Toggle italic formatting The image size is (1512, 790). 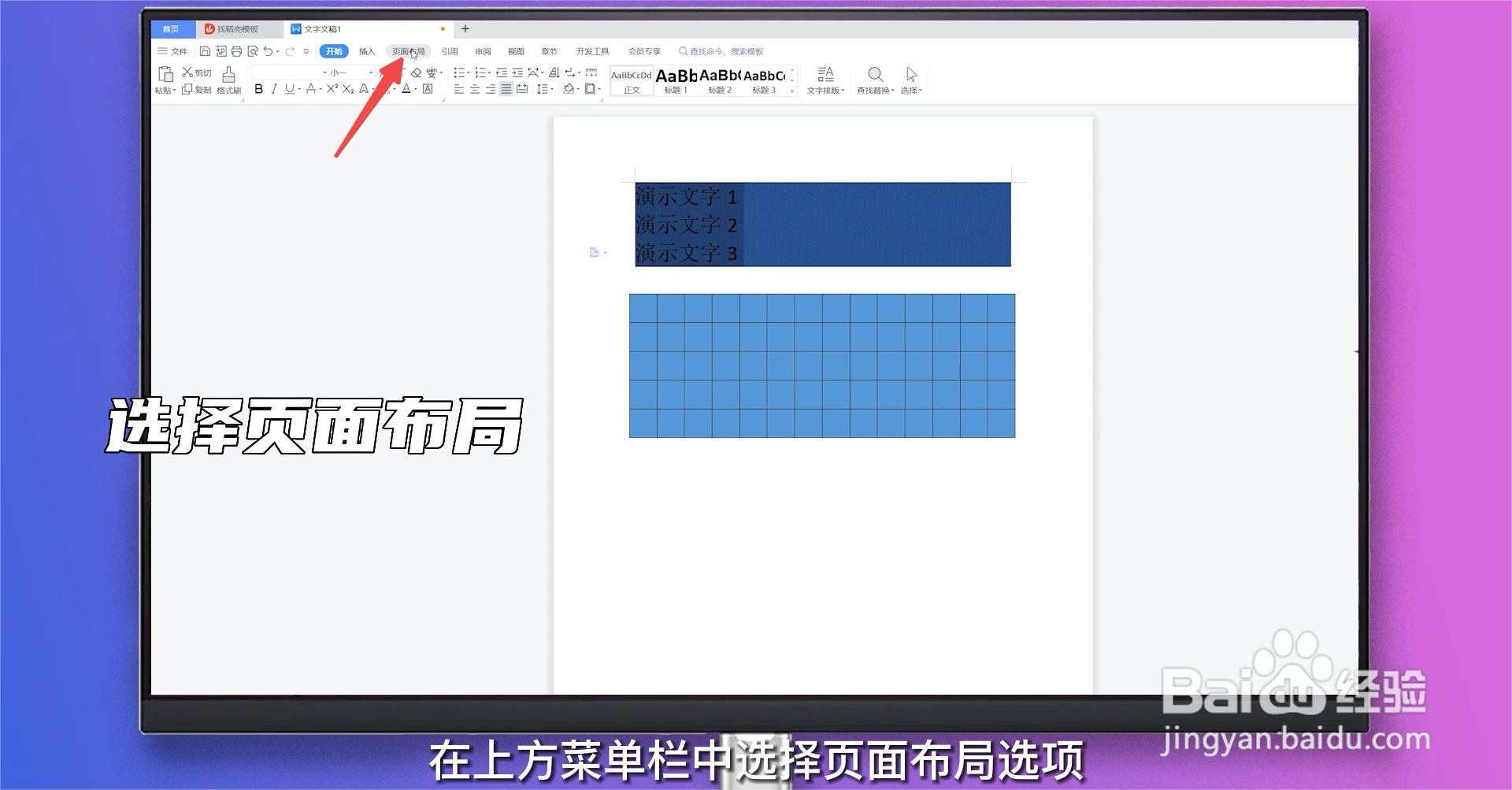(273, 89)
